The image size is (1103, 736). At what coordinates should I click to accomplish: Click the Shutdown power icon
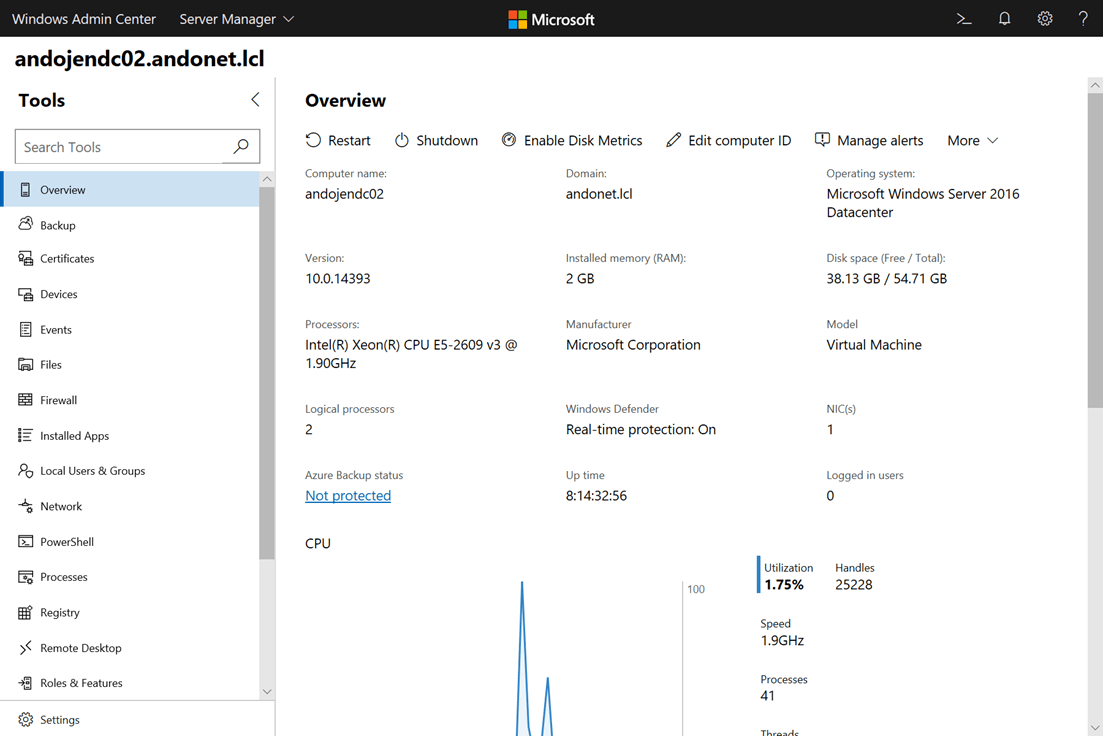[402, 140]
